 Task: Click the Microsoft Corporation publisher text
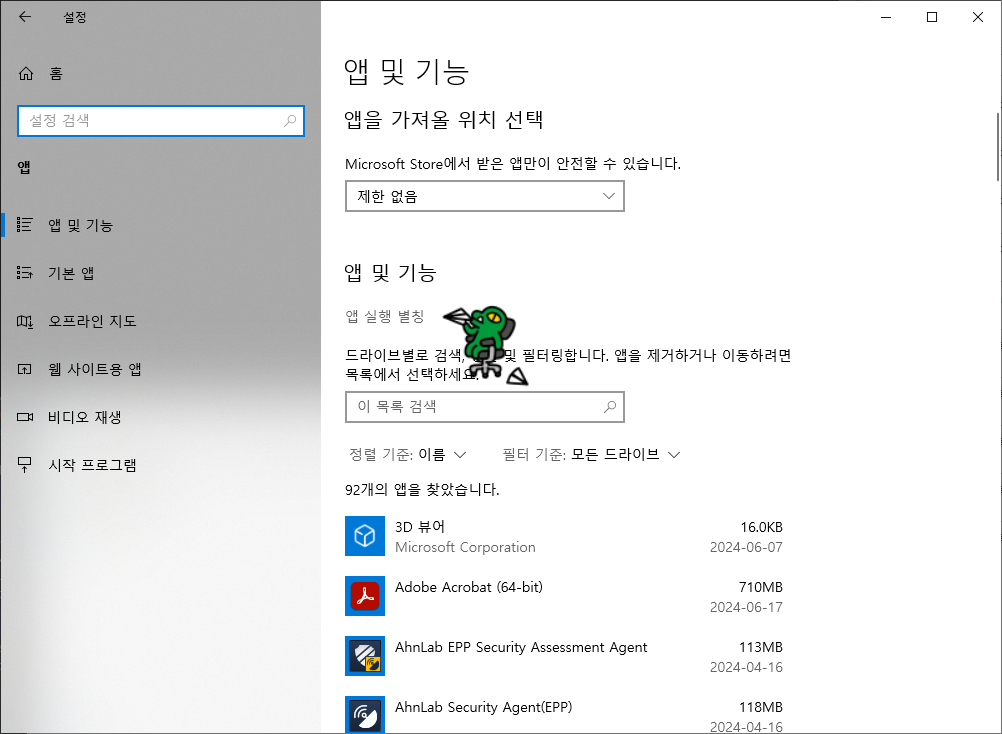click(465, 547)
